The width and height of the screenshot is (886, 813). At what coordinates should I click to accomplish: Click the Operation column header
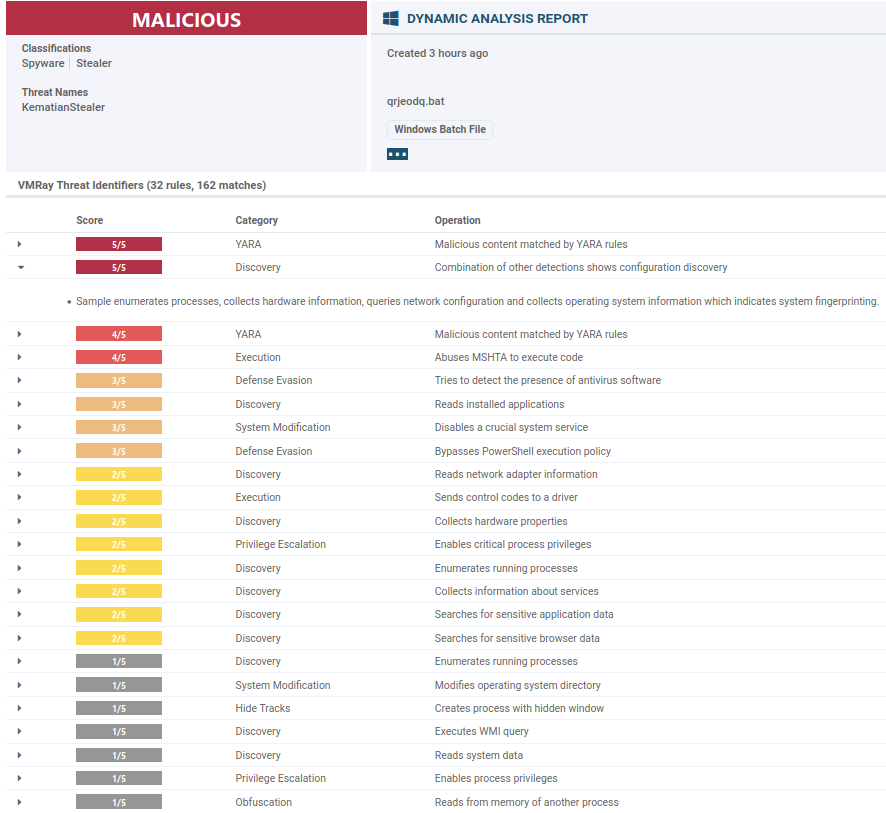457,220
